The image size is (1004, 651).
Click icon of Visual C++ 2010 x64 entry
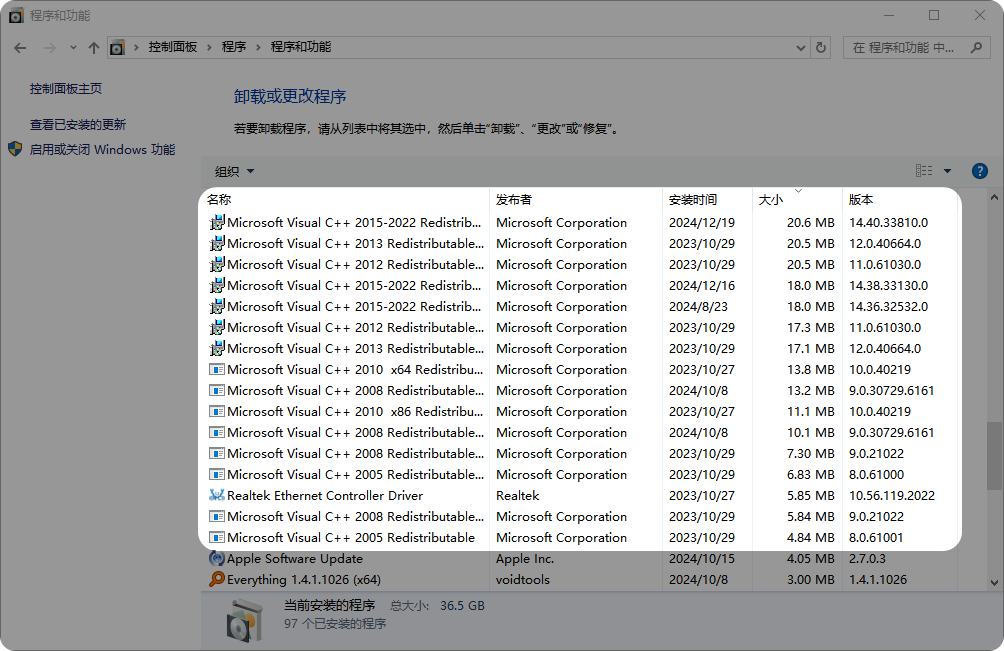217,369
